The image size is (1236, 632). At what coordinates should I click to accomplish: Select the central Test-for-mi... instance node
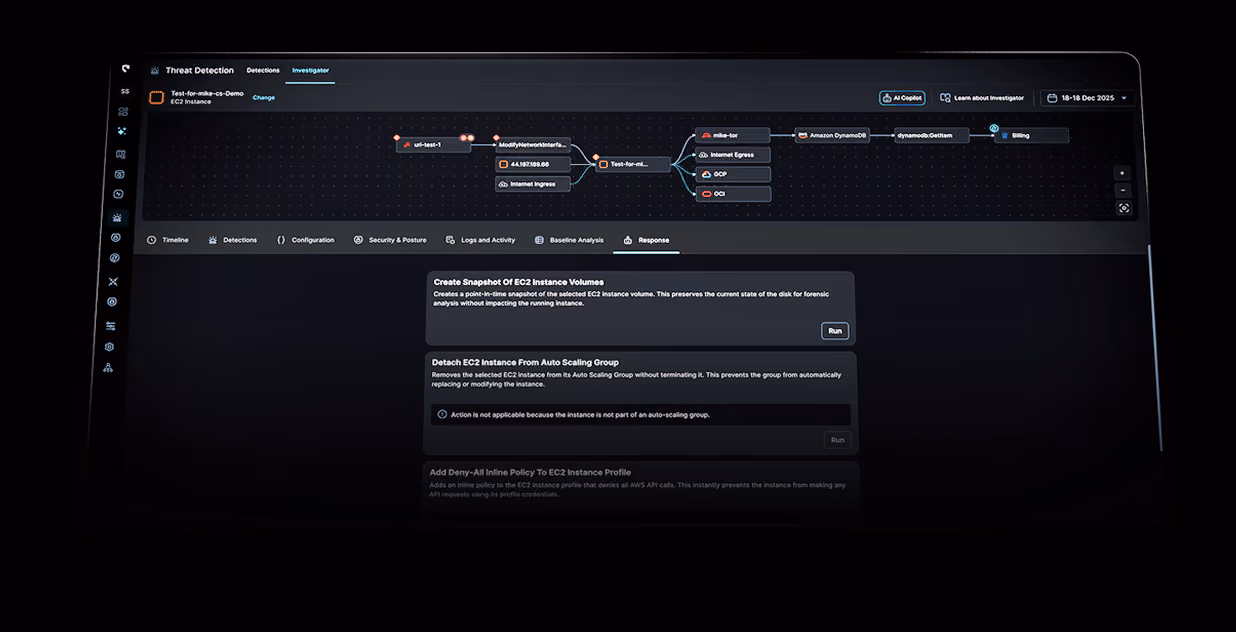633,164
